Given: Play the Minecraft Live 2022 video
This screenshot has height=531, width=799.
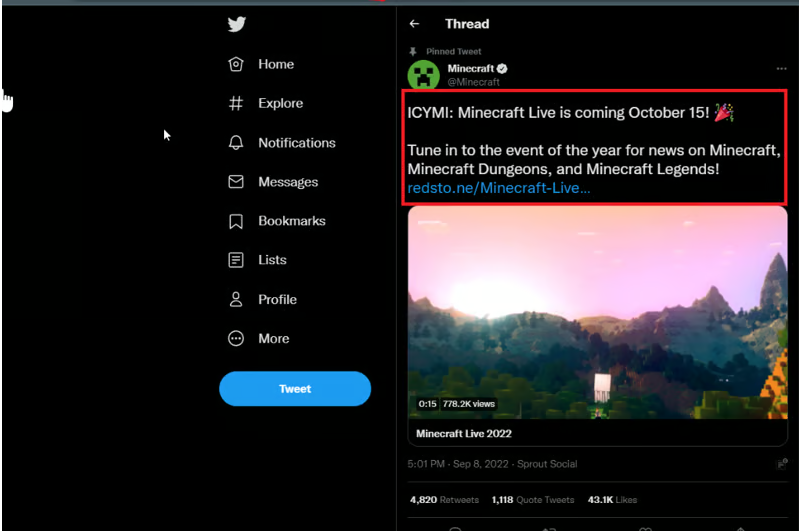Looking at the screenshot, I should pyautogui.click(x=598, y=313).
